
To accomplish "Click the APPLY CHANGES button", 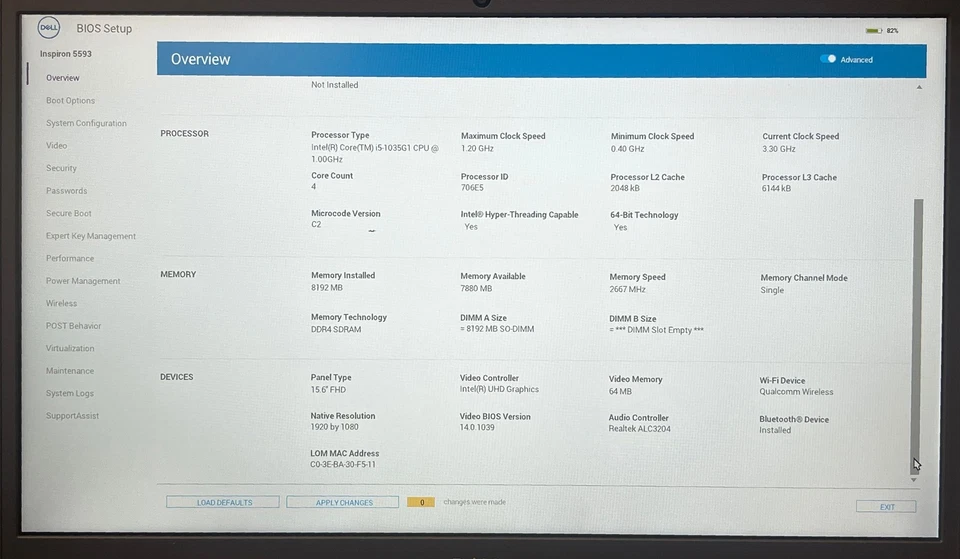I will pos(343,503).
